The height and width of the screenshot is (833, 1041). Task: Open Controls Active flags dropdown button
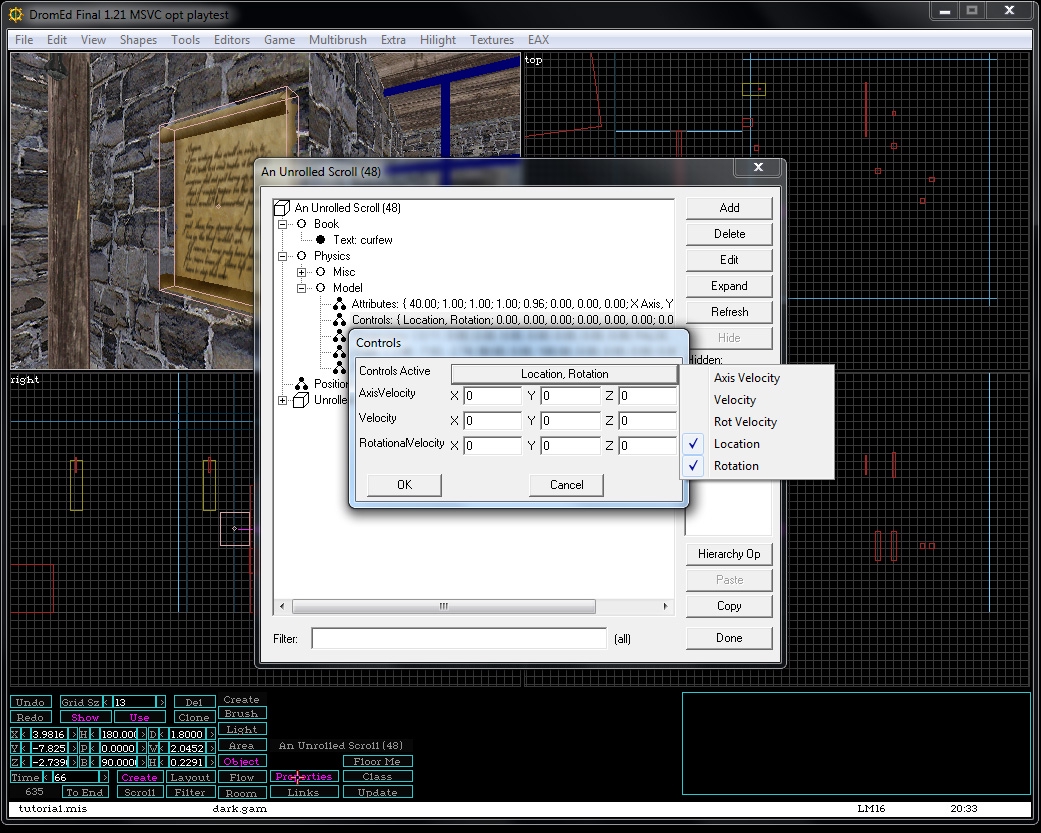(564, 374)
